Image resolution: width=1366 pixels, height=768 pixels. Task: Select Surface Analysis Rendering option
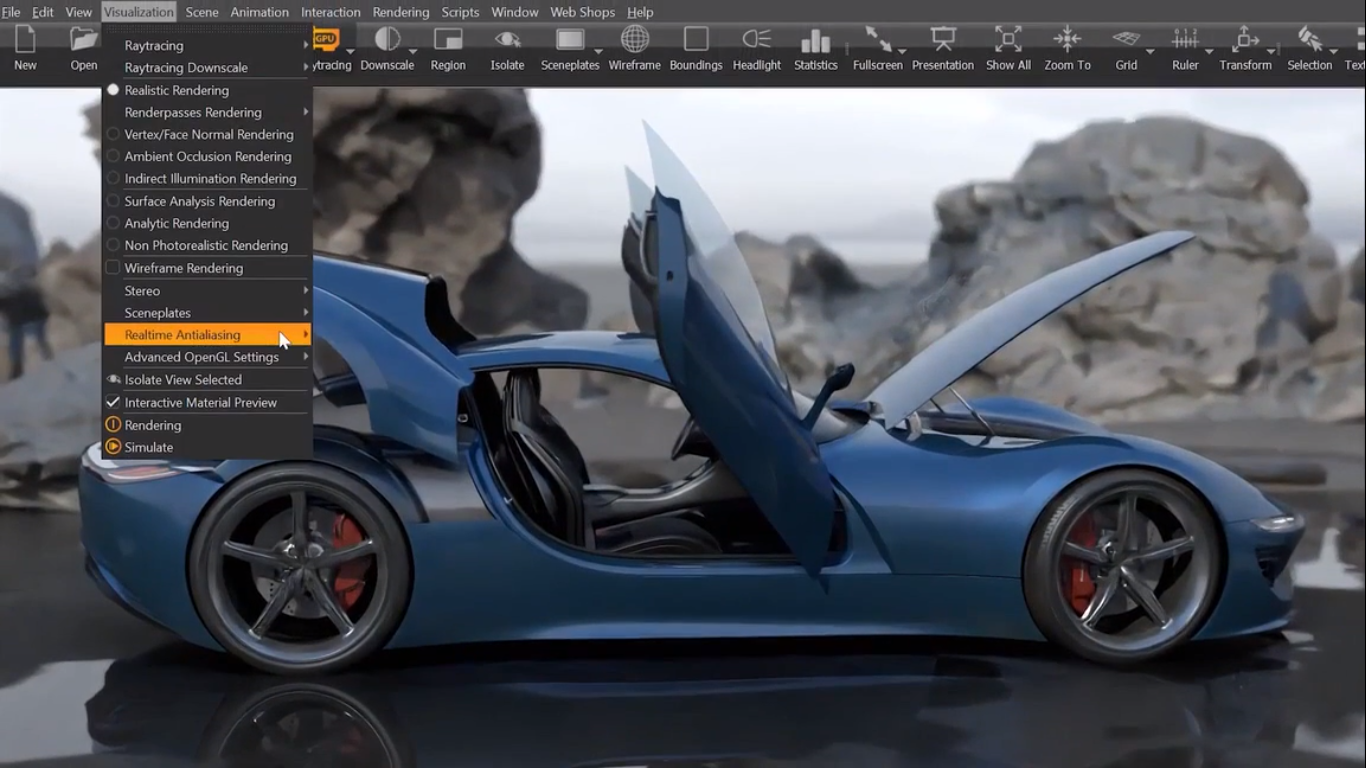[x=208, y=201]
